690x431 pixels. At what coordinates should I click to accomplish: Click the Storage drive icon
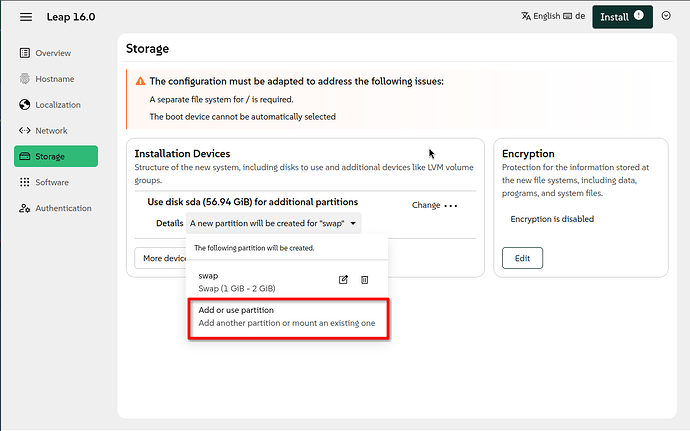click(25, 156)
